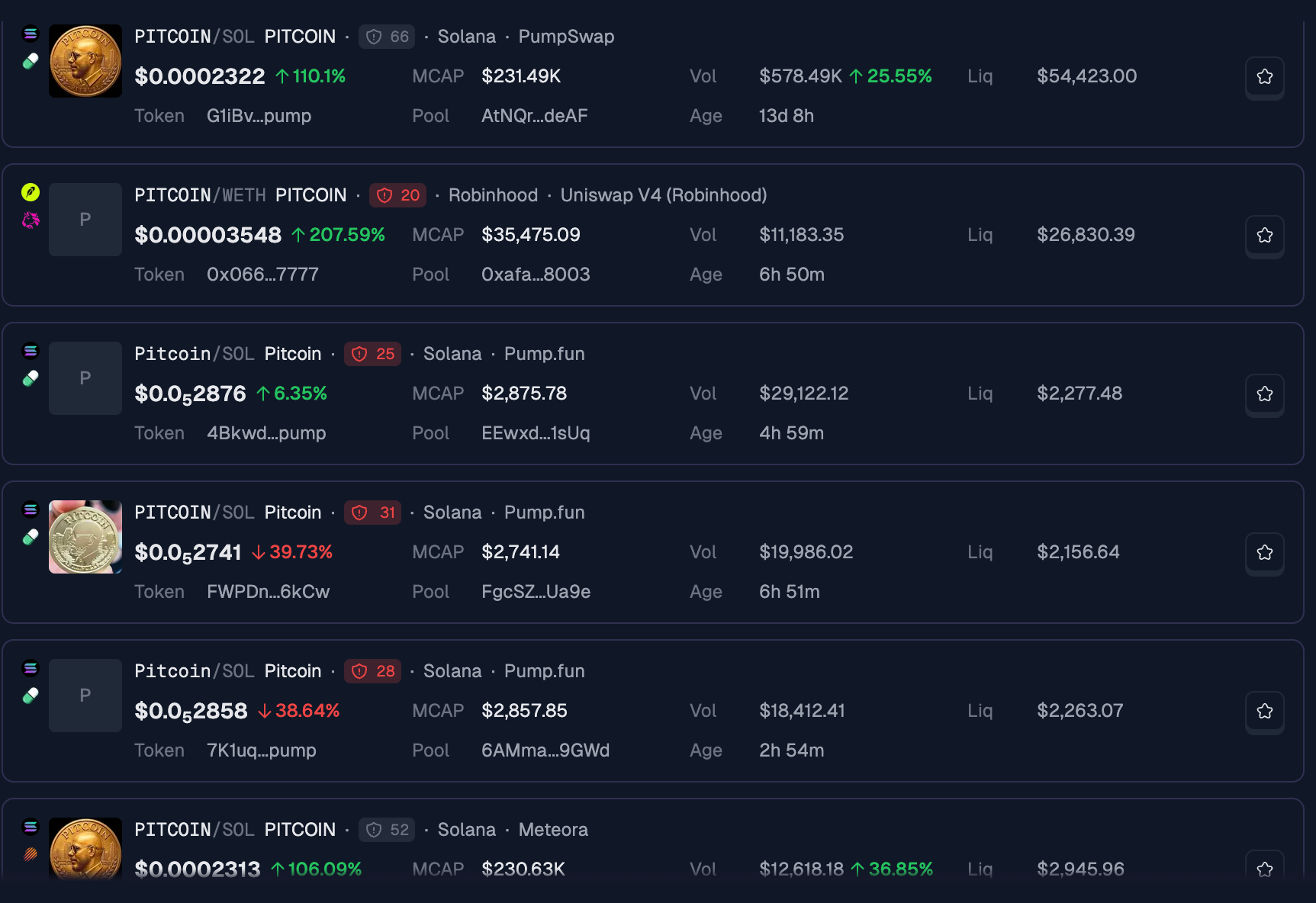Open the red security score 31 badge

click(x=372, y=513)
